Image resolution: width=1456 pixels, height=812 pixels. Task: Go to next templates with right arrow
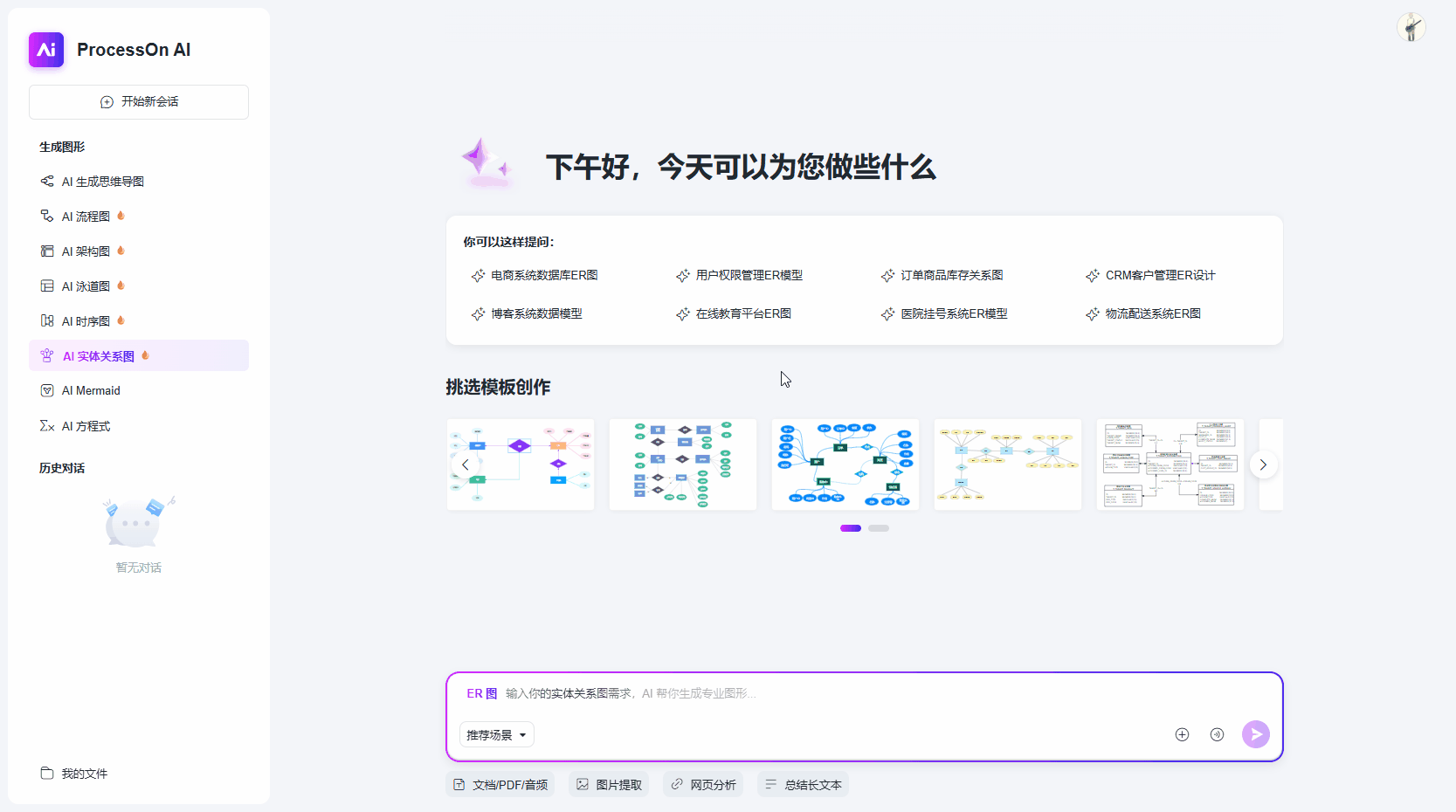coord(1263,464)
